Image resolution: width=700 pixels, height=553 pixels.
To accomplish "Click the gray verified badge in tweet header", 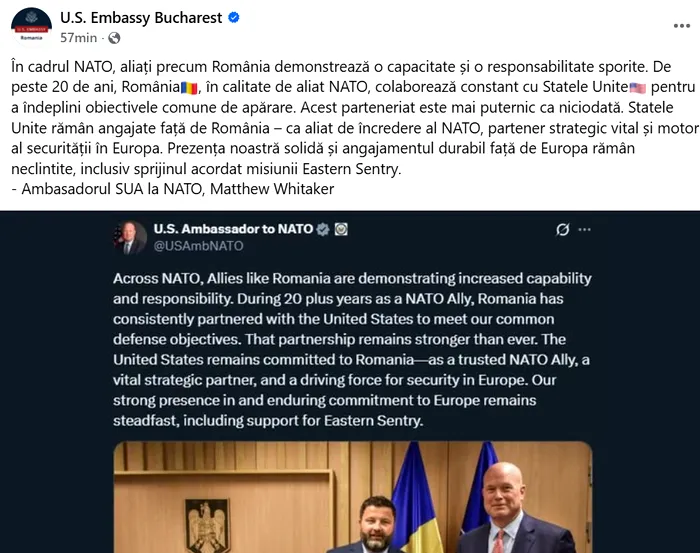I will click(x=323, y=229).
